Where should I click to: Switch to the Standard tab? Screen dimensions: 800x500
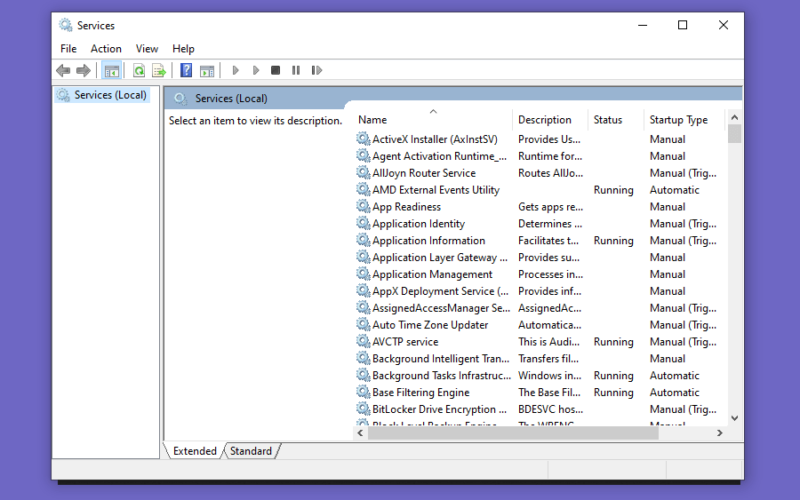click(251, 451)
